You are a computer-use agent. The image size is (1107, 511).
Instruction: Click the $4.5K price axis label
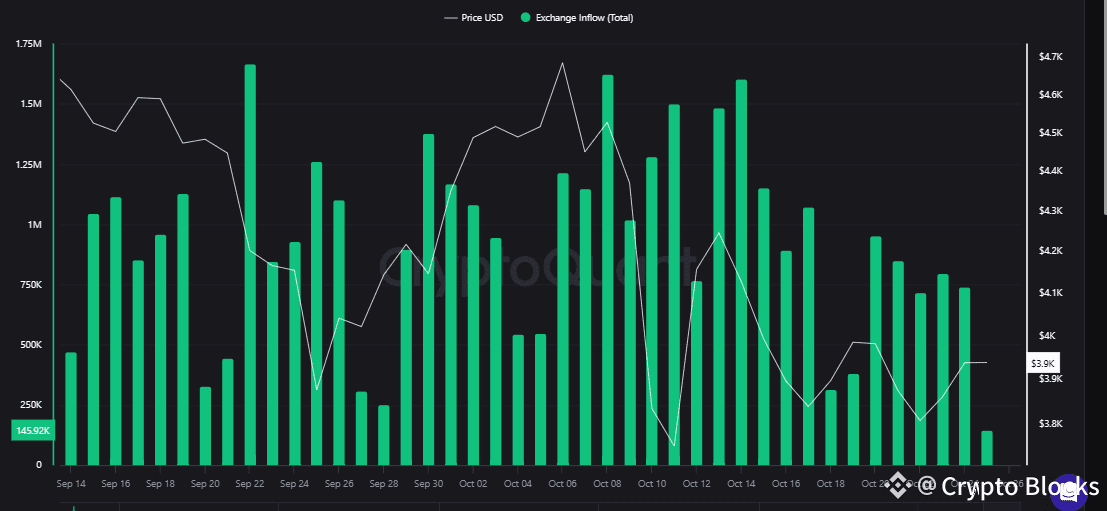pyautogui.click(x=1050, y=133)
